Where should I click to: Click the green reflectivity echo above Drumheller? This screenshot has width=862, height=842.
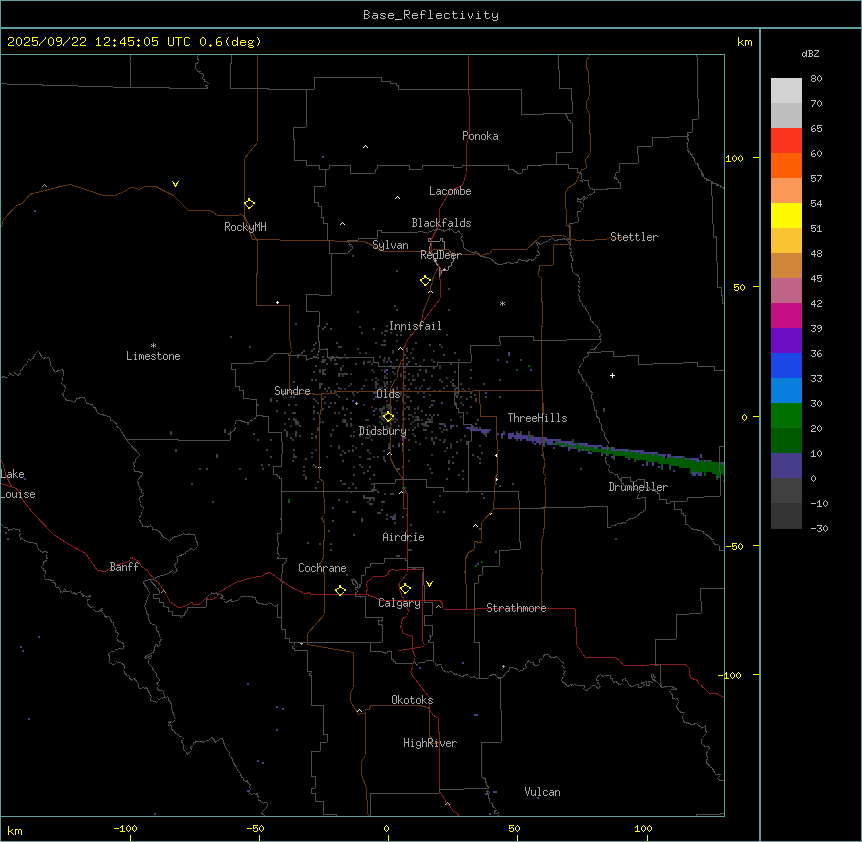[x=660, y=456]
